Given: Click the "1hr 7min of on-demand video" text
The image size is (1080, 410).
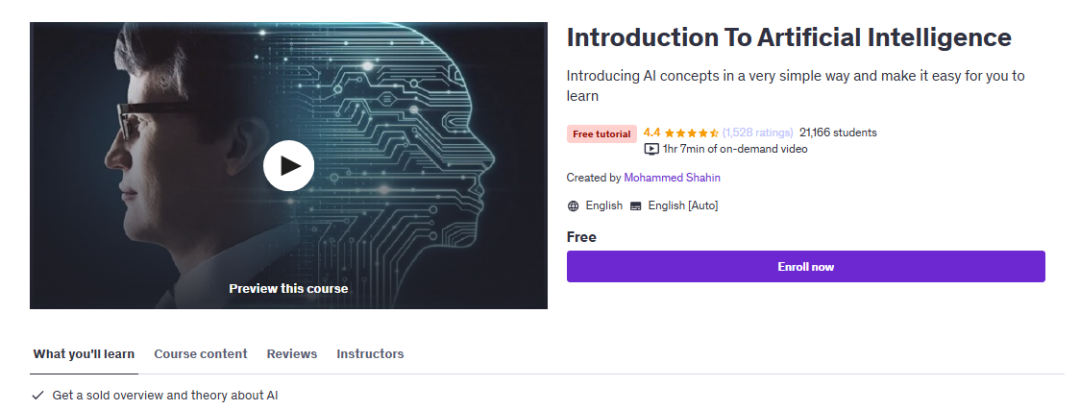Looking at the screenshot, I should (x=735, y=149).
